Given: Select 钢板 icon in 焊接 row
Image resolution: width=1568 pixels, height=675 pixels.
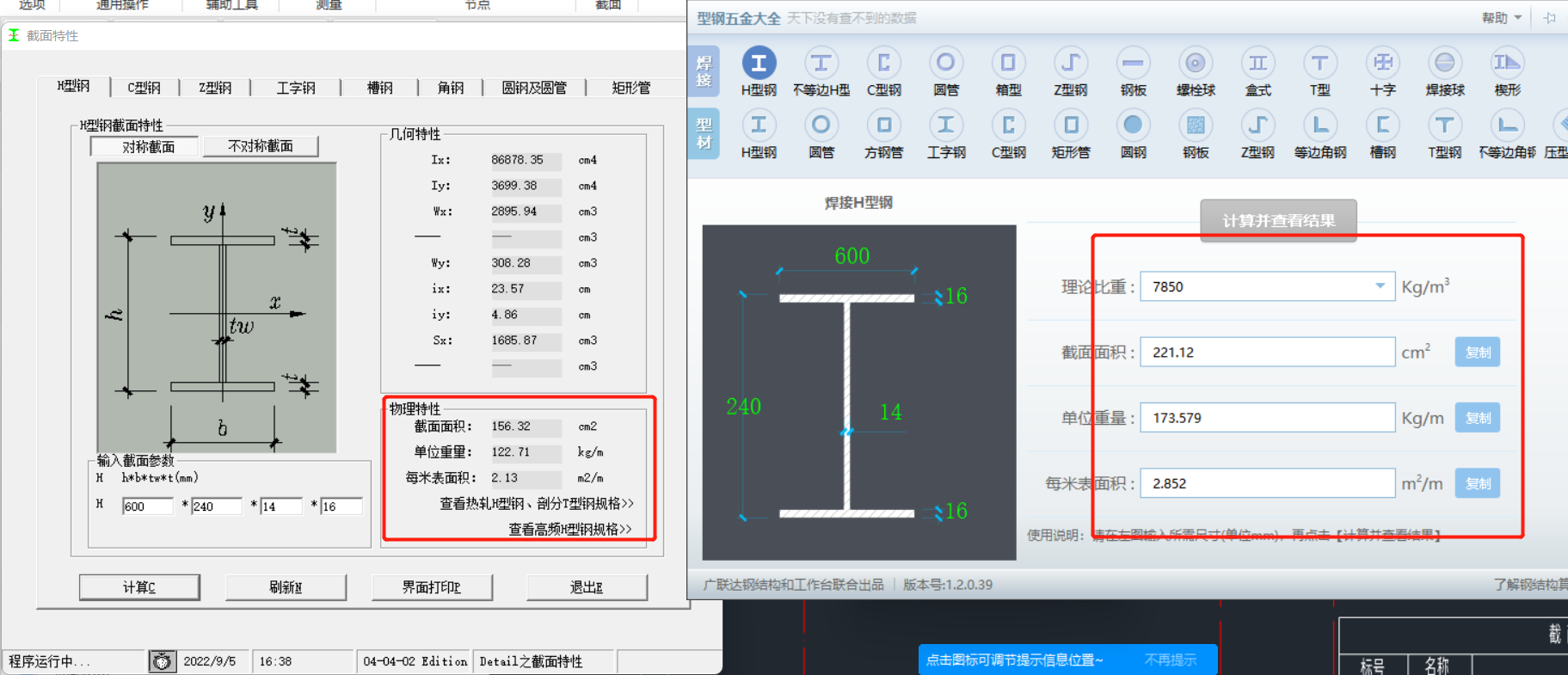Looking at the screenshot, I should click(x=1133, y=64).
